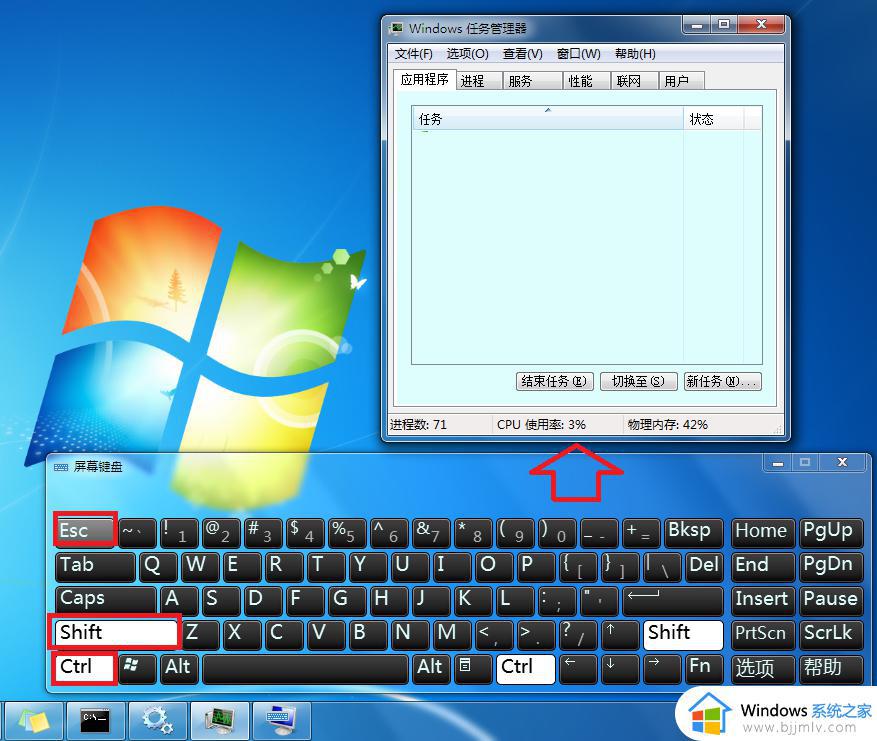Open the on-screen keyboard taskbar icon
Screen dimensions: 877x741
(281, 720)
